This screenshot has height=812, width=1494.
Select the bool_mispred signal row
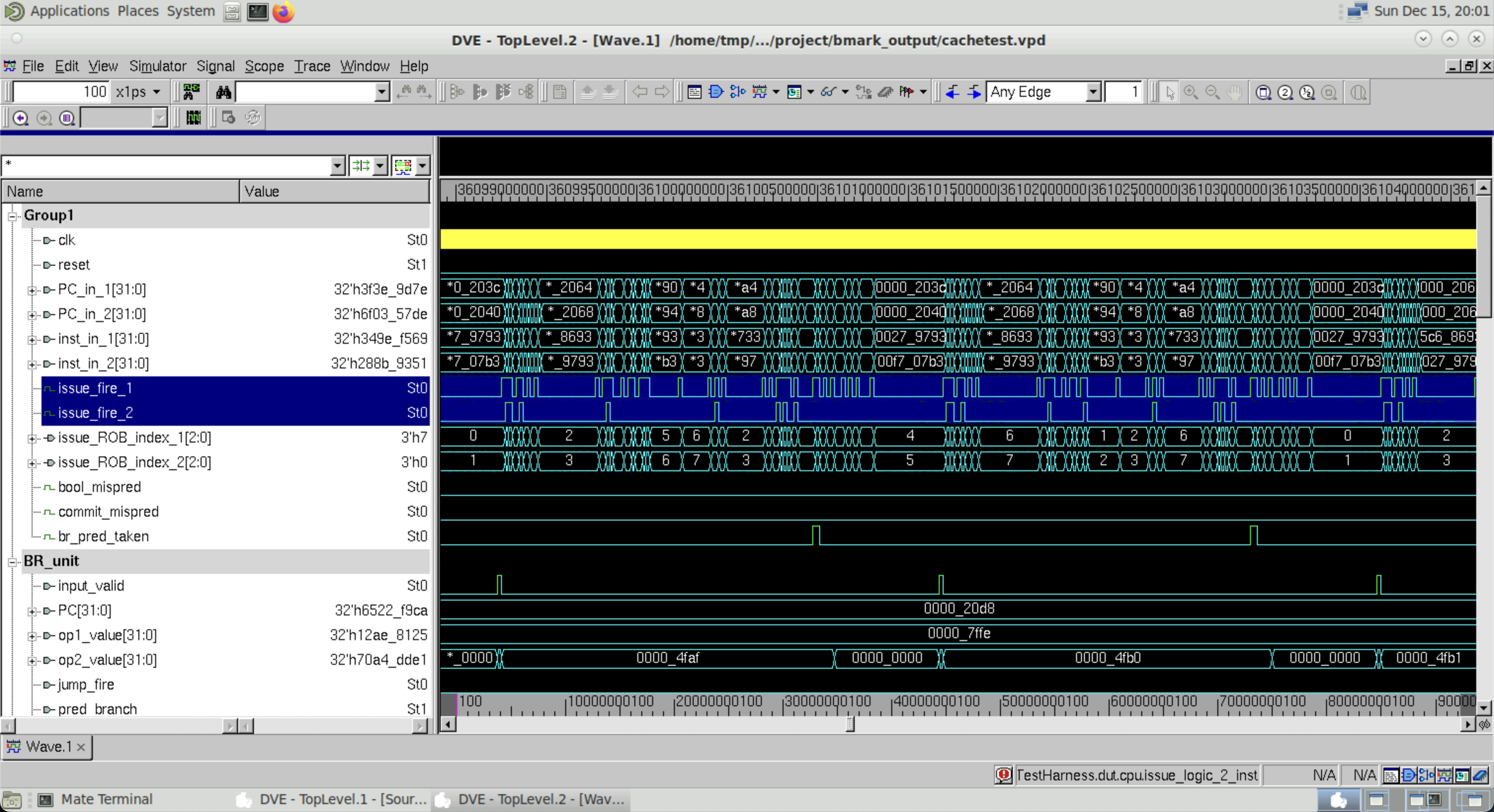(235, 487)
